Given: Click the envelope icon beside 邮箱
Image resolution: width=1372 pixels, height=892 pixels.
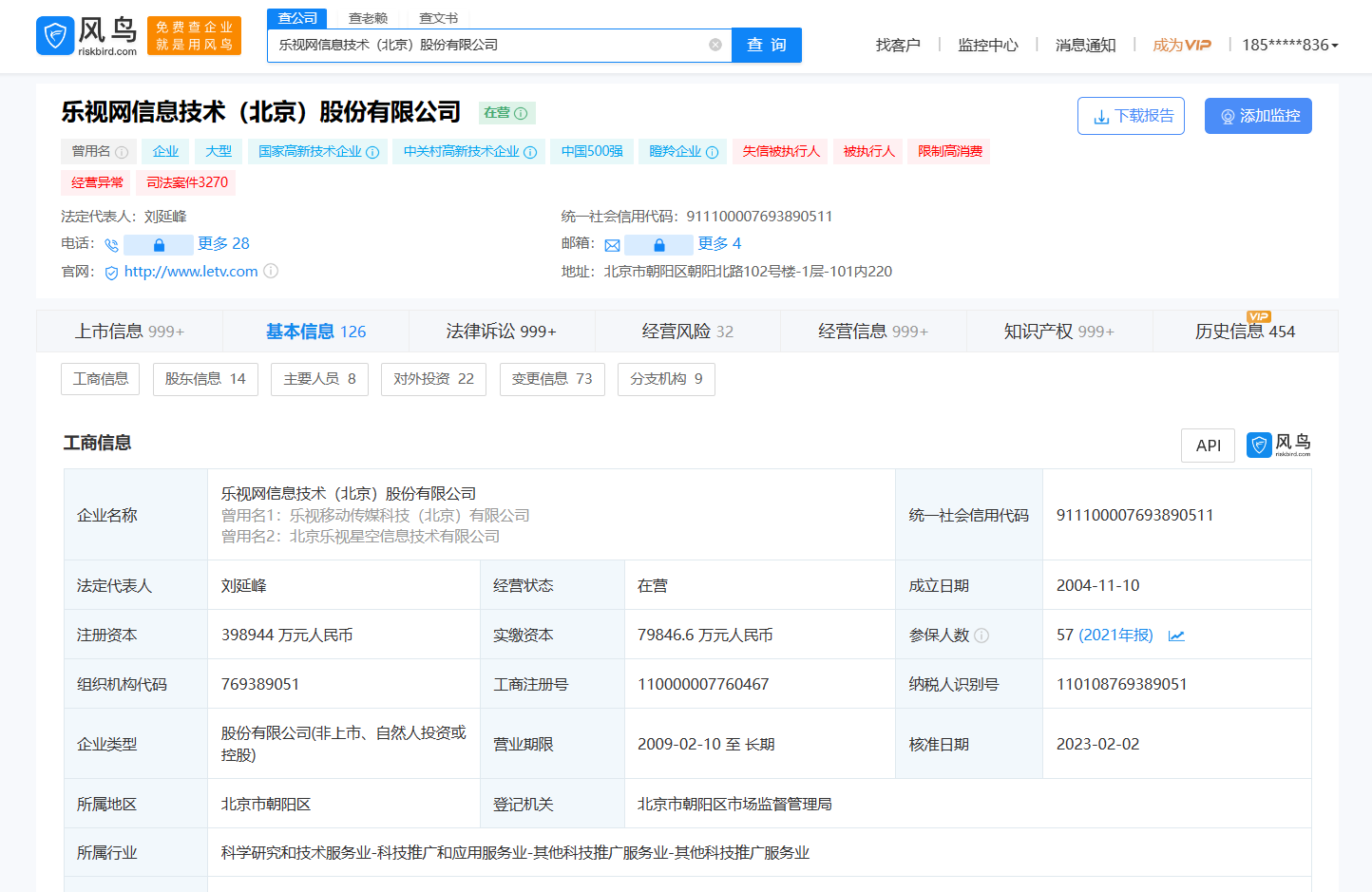Looking at the screenshot, I should tap(612, 245).
